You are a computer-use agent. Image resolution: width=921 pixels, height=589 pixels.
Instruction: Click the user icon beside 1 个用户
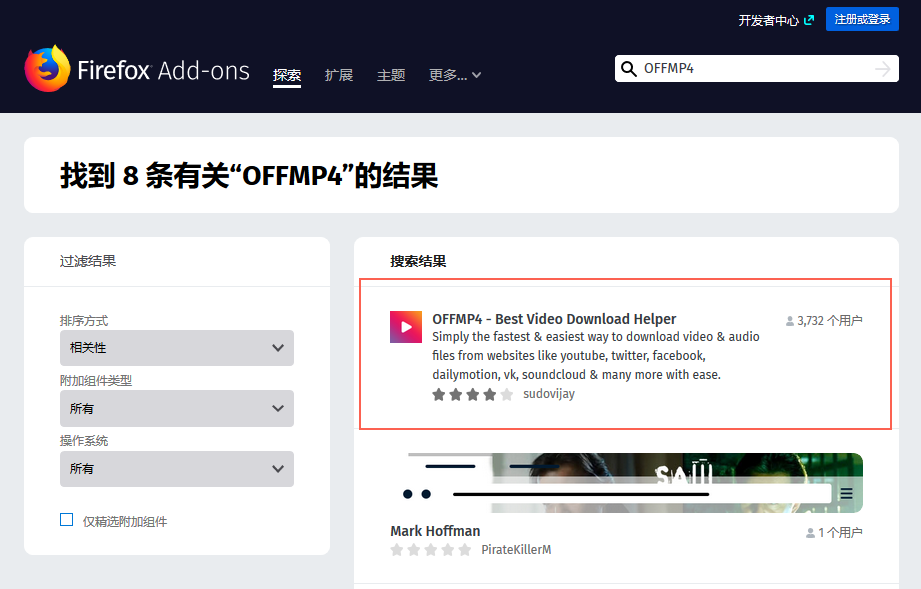[811, 533]
